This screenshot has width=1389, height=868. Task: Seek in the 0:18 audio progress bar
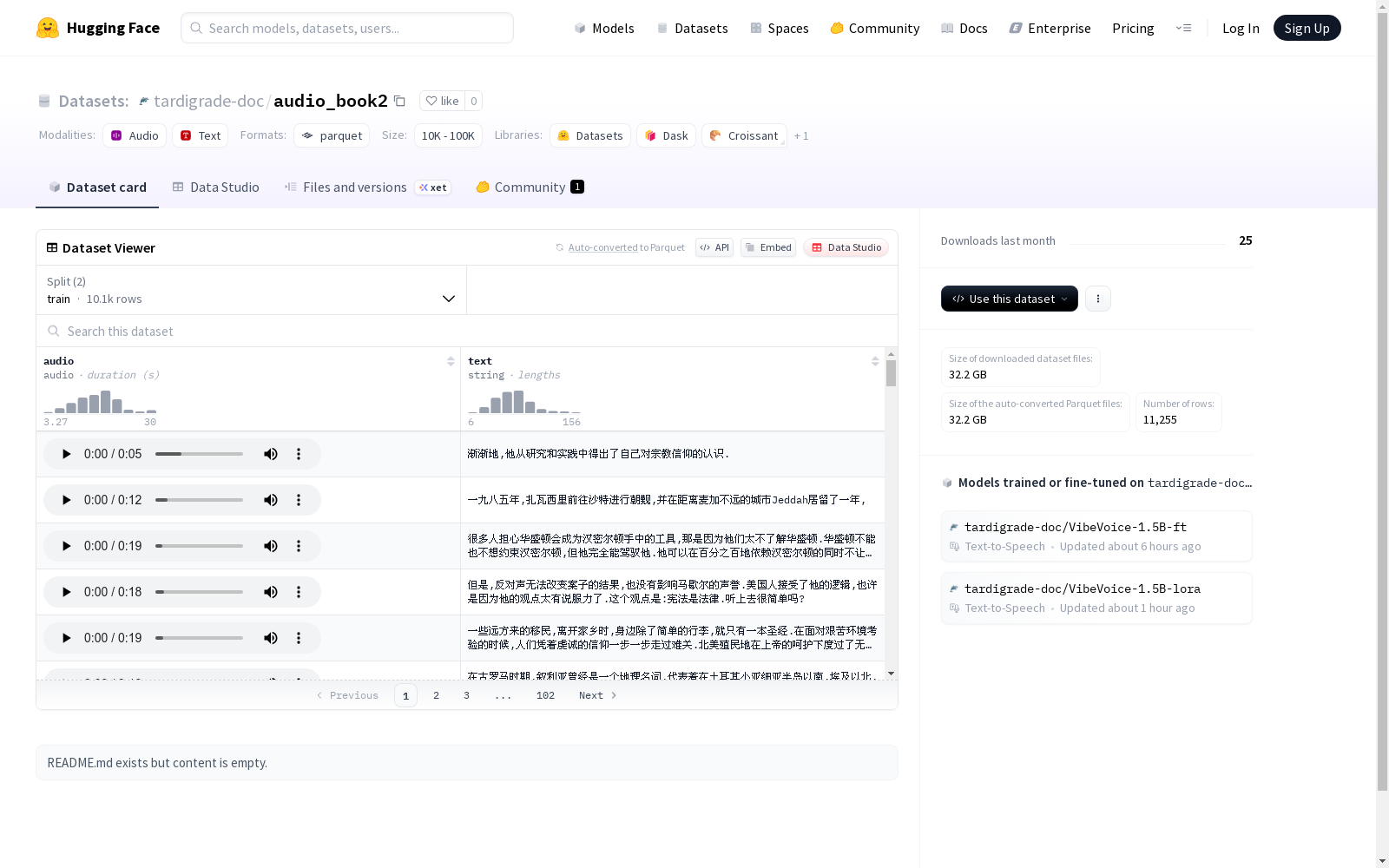[x=199, y=592]
